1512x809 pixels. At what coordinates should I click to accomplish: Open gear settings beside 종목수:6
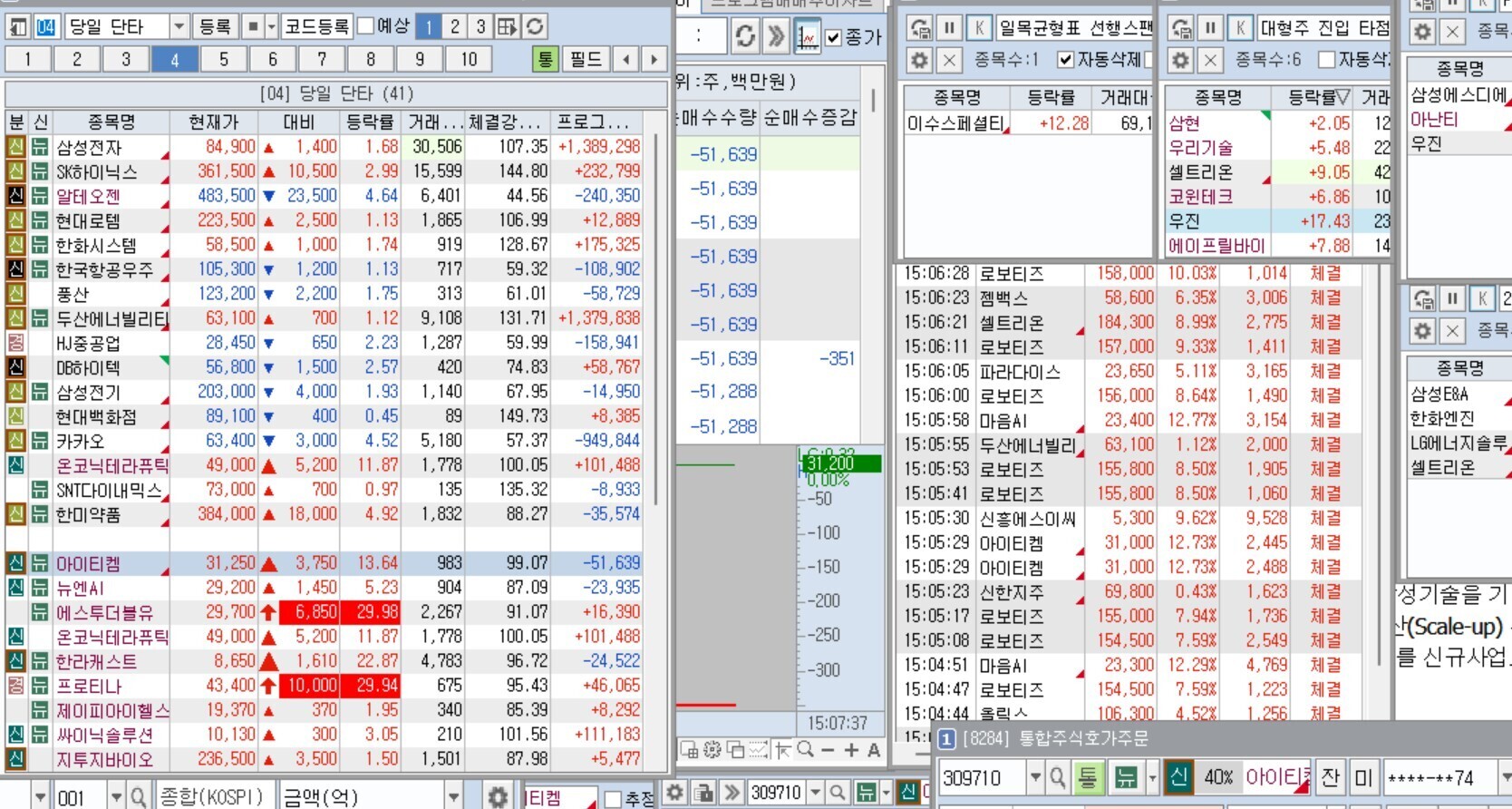1180,60
